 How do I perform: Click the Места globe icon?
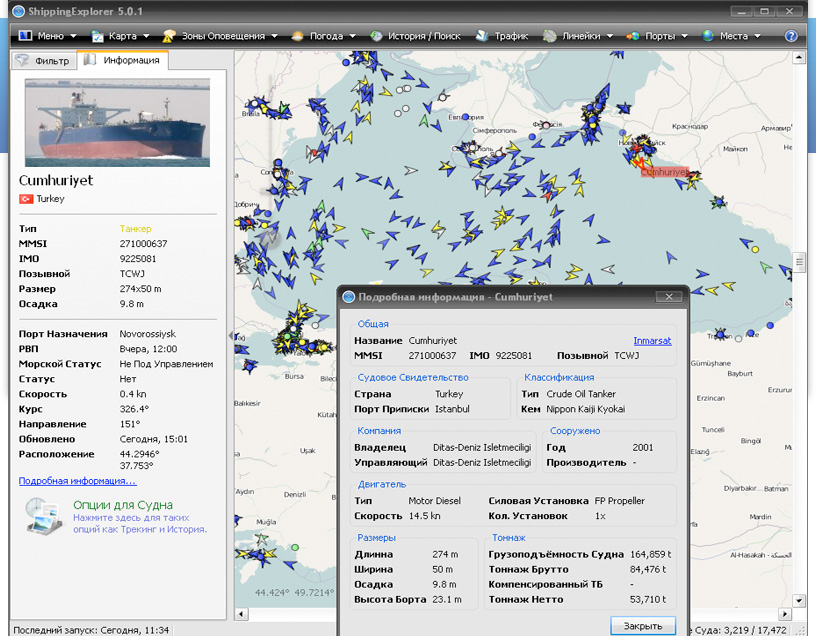pyautogui.click(x=707, y=36)
